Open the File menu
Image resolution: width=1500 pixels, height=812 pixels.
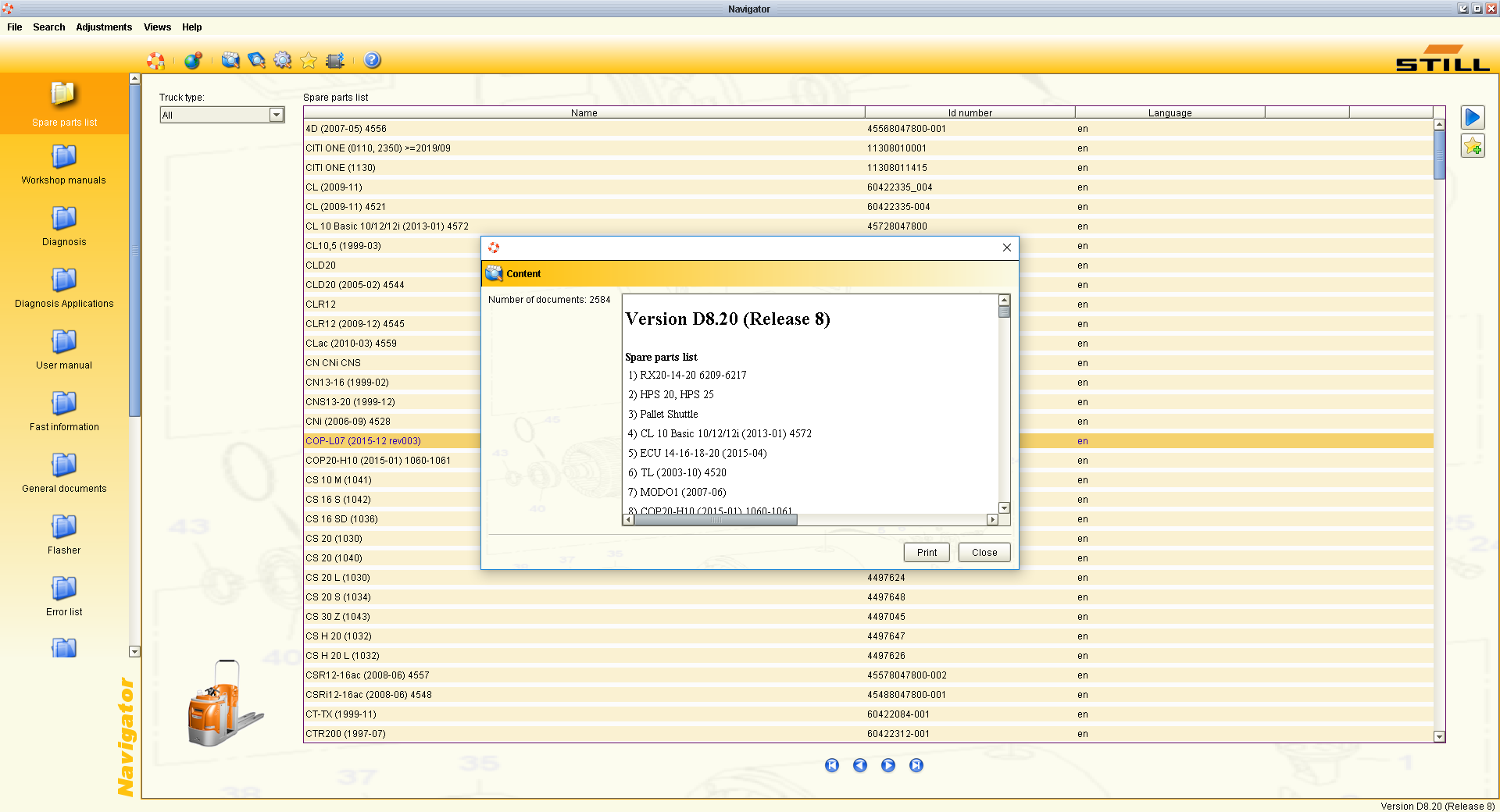pos(15,27)
